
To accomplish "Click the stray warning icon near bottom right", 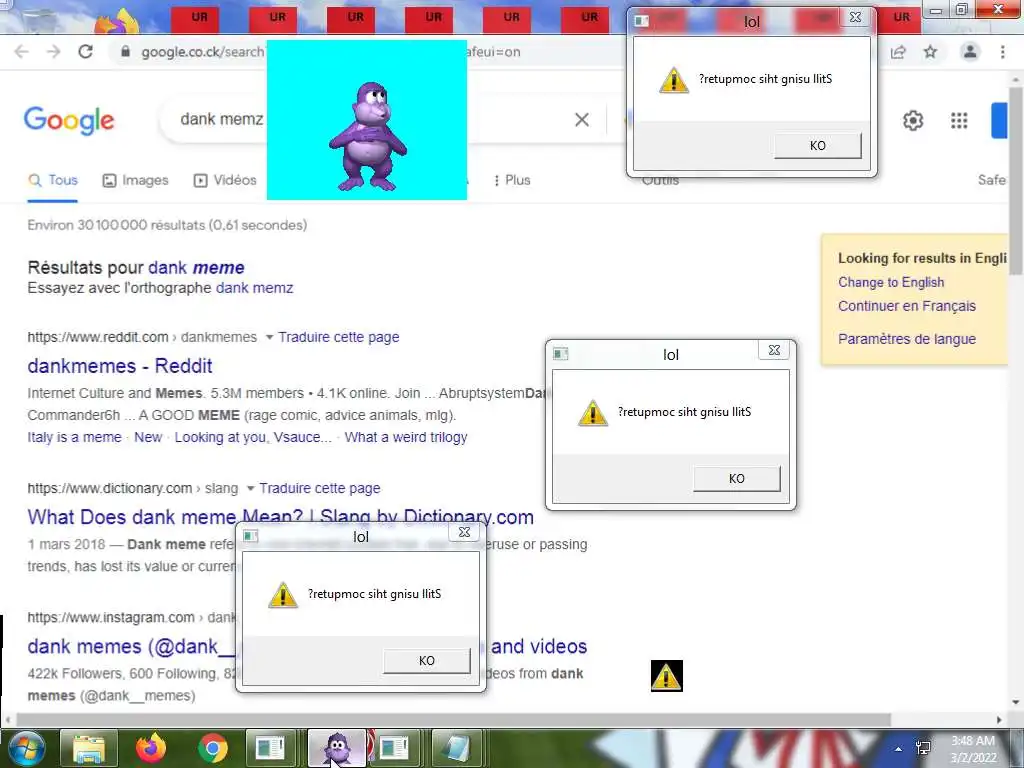I will [x=666, y=675].
